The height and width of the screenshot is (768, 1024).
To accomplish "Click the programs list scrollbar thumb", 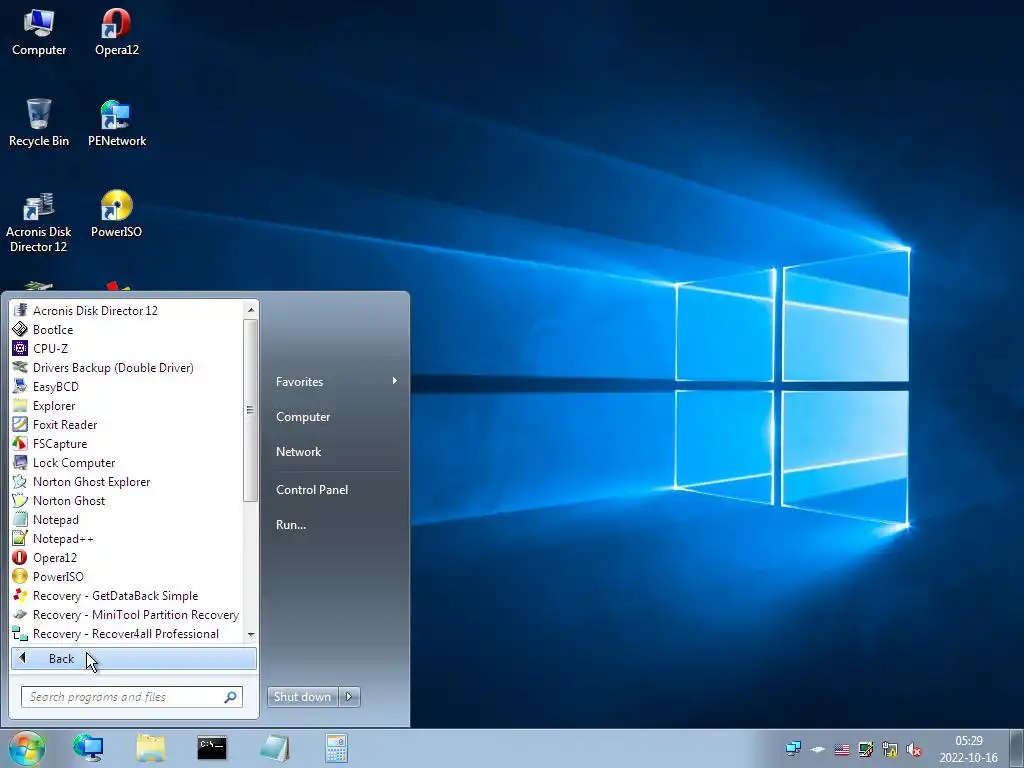I will pyautogui.click(x=251, y=410).
